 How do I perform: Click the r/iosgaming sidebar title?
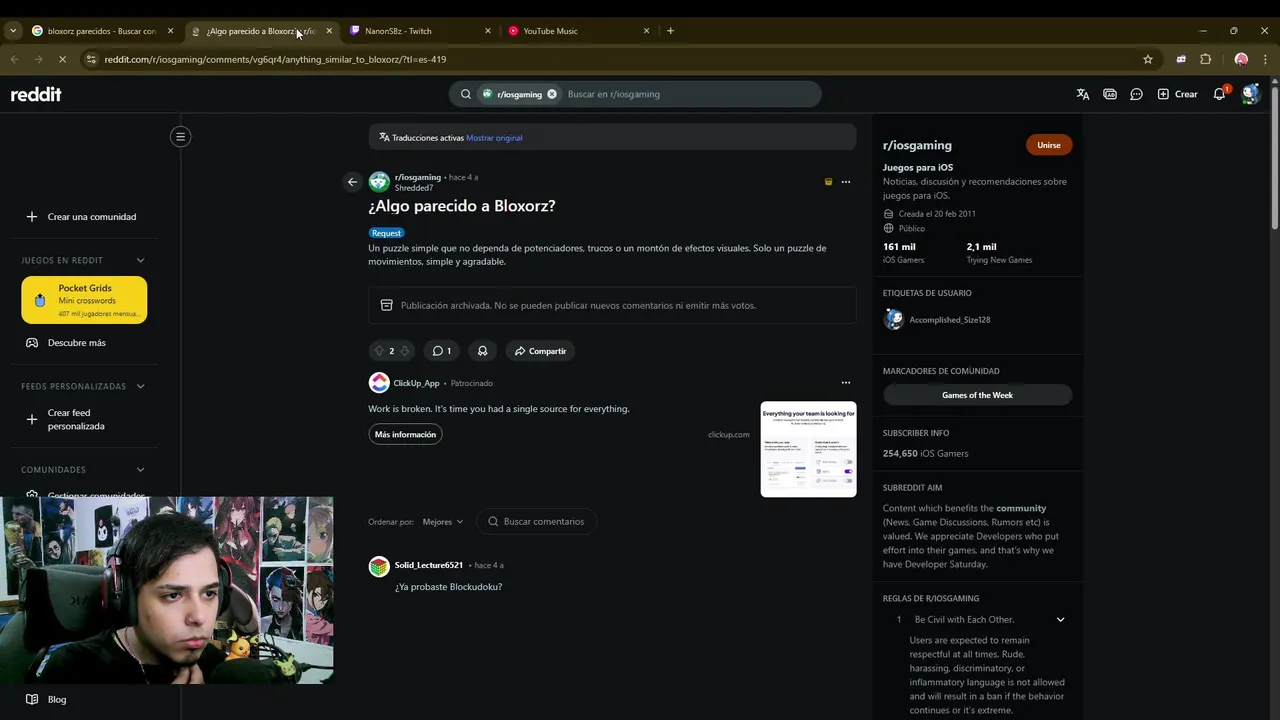point(917,145)
